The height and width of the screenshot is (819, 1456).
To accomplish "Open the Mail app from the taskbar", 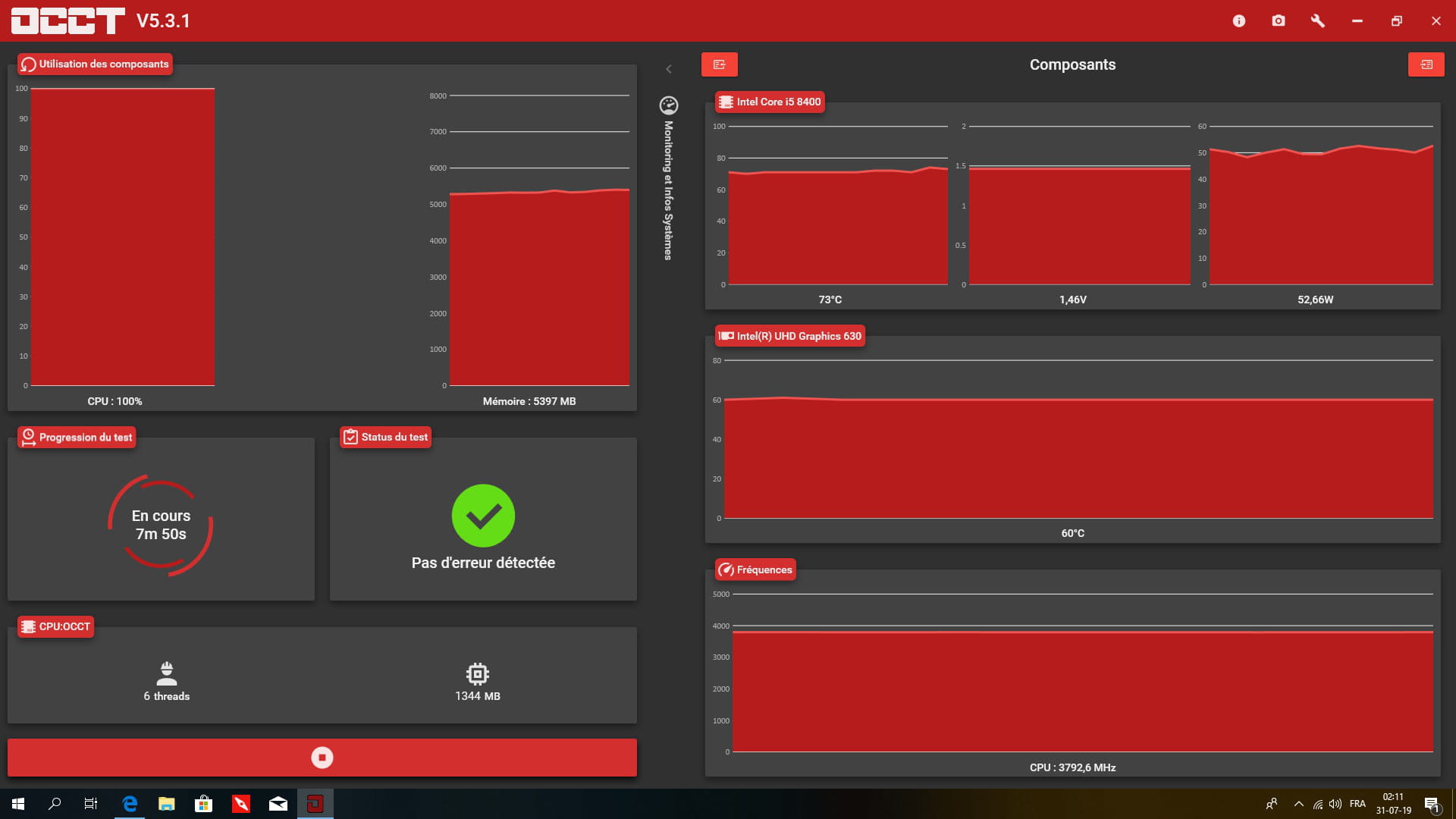I will coord(278,804).
